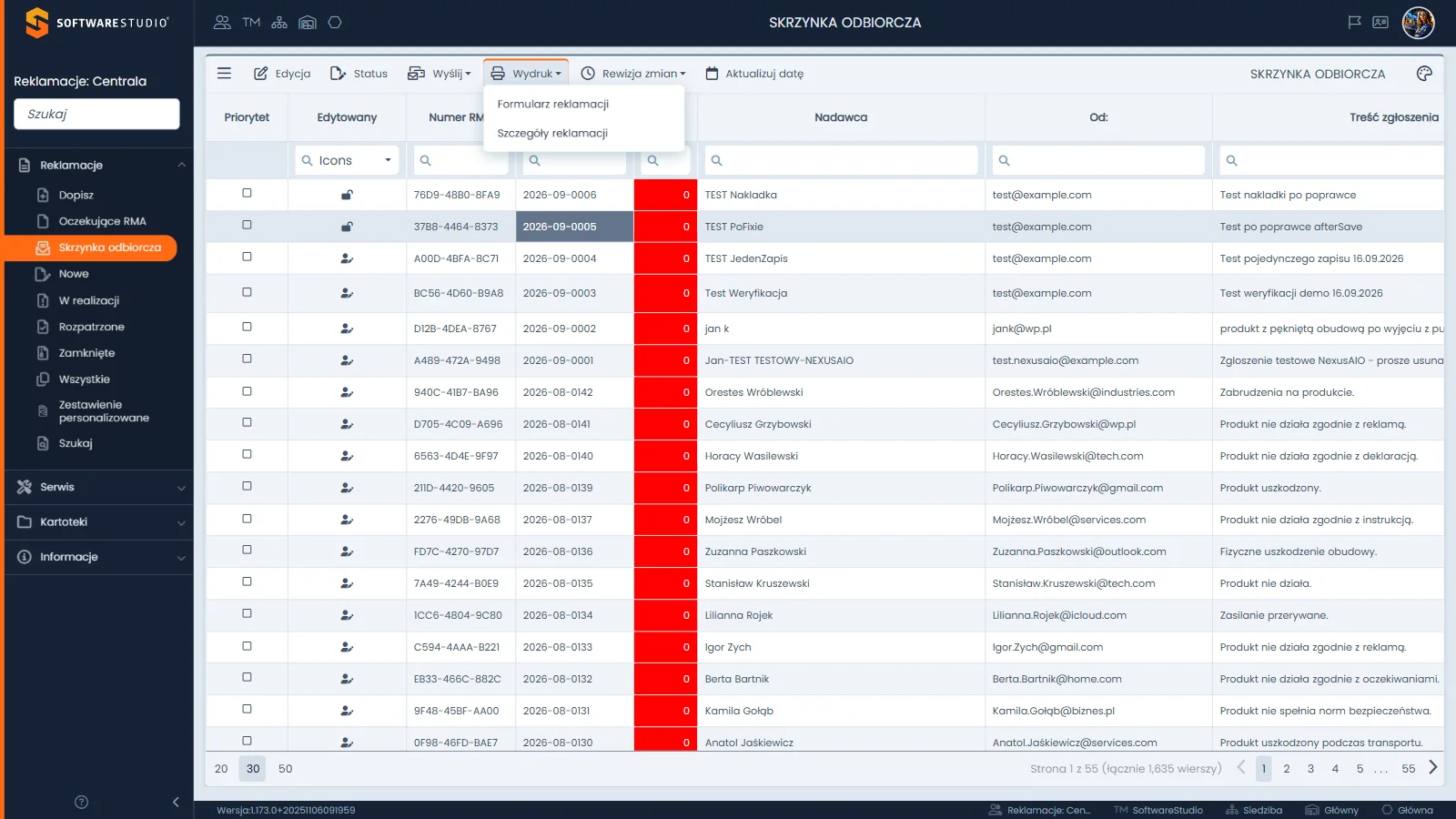This screenshot has height=819, width=1456.
Task: Click the SoftwareStudio logo
Action: pos(96,23)
